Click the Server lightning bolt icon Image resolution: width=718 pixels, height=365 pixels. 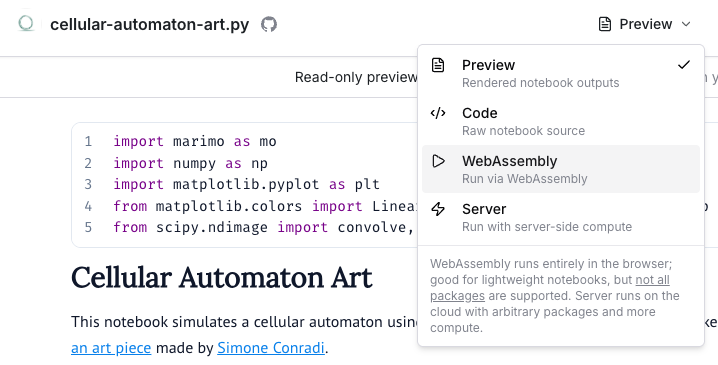(438, 209)
